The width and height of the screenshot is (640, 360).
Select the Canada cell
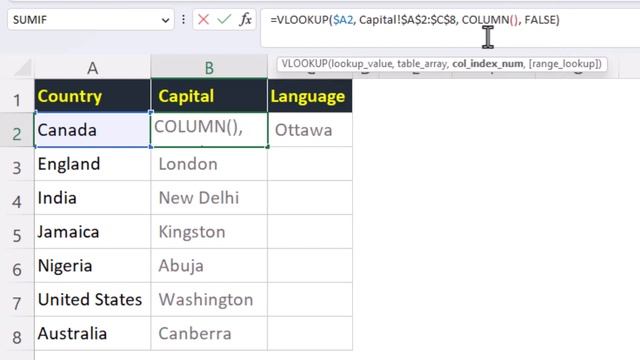click(93, 130)
